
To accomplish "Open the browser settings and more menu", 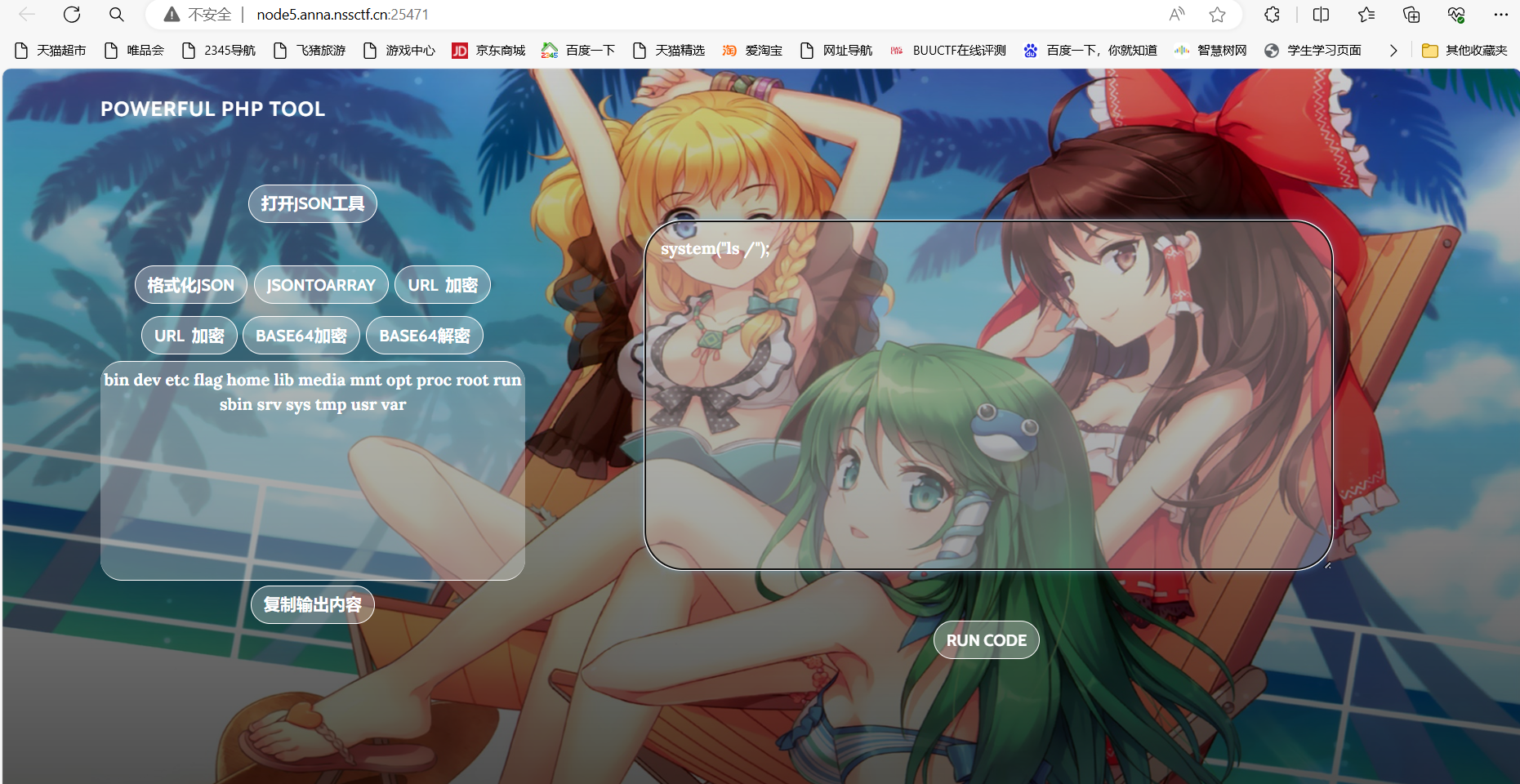I will tap(1501, 15).
